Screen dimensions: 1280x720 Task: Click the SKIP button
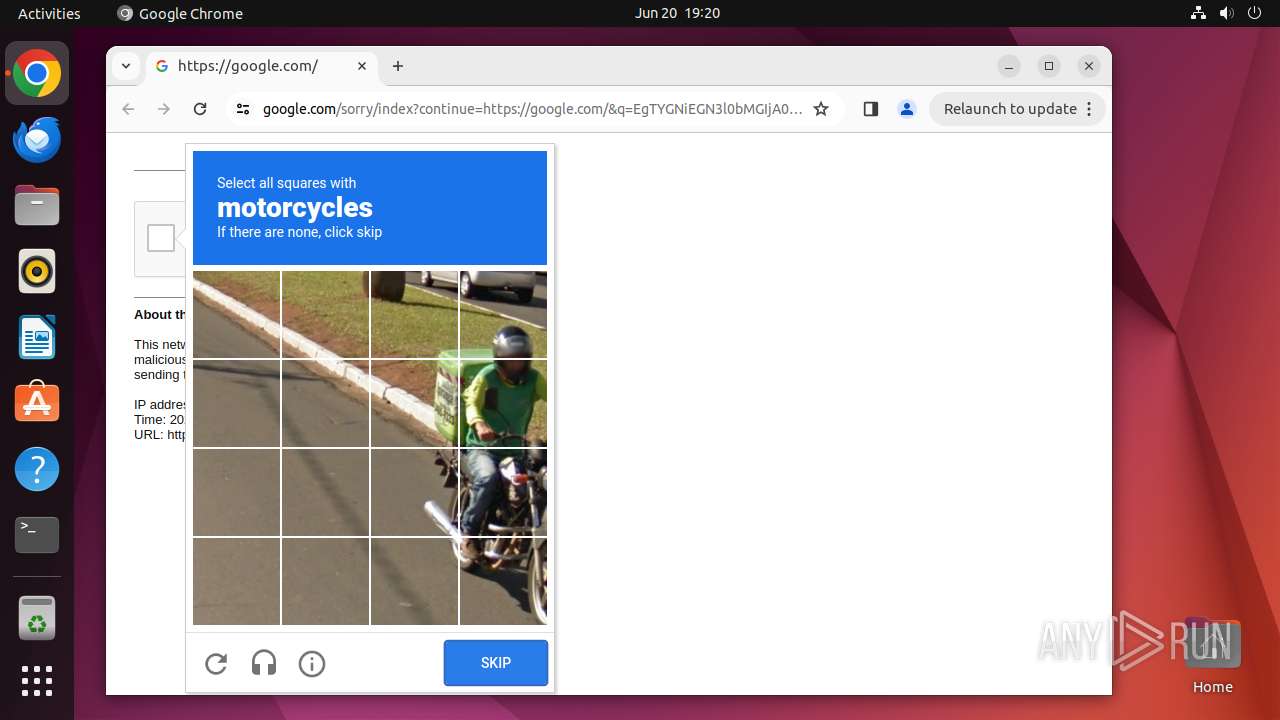496,663
